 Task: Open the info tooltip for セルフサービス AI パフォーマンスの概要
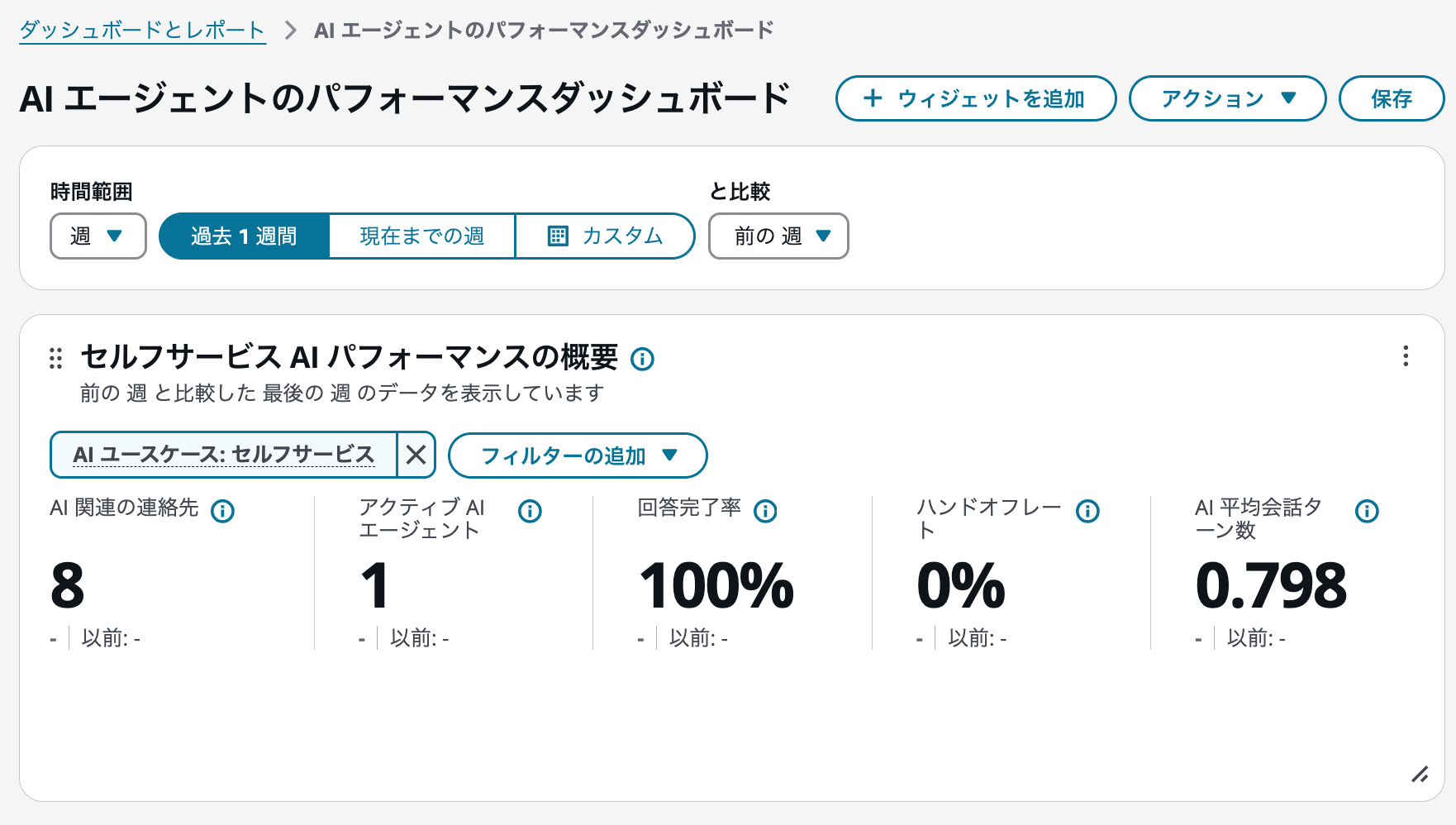[644, 359]
